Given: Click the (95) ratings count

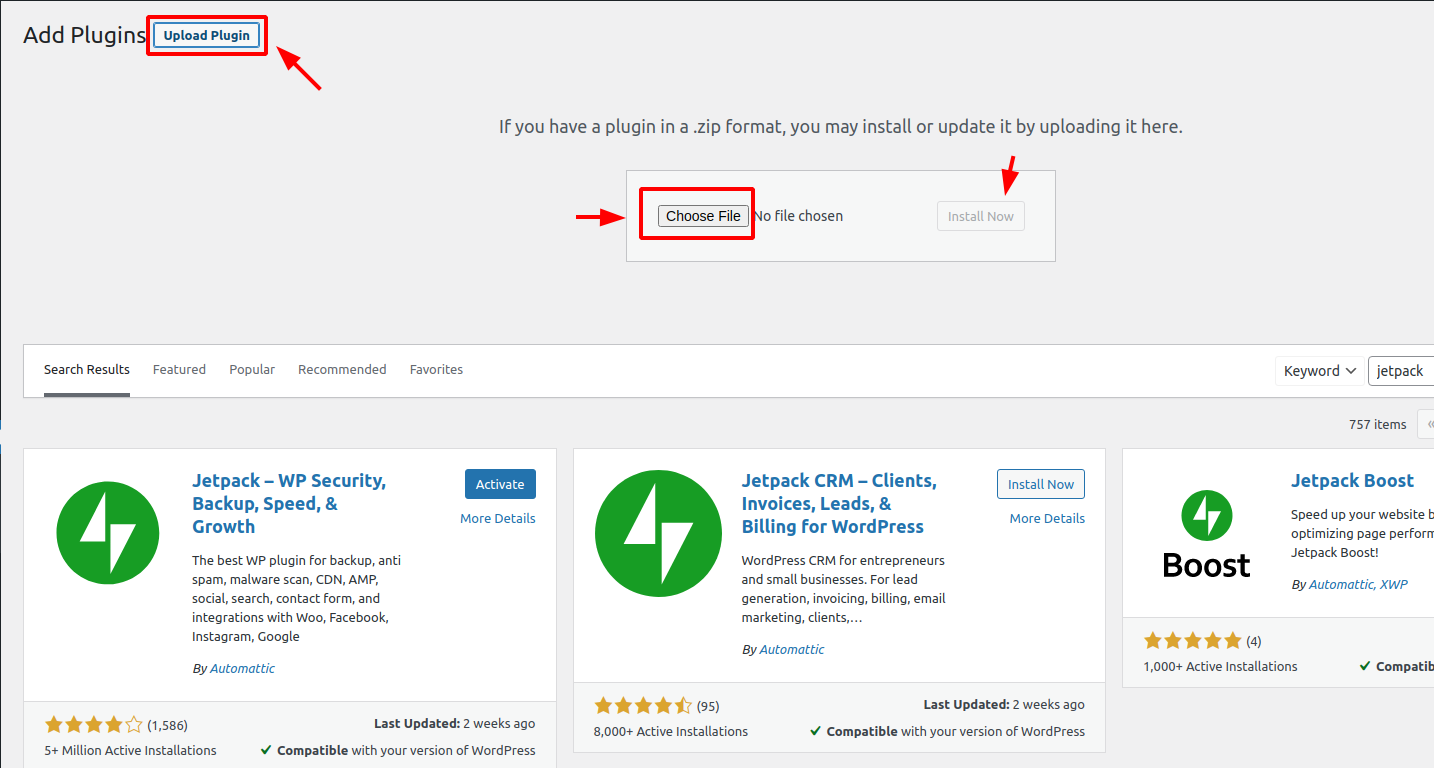Looking at the screenshot, I should coord(708,706).
